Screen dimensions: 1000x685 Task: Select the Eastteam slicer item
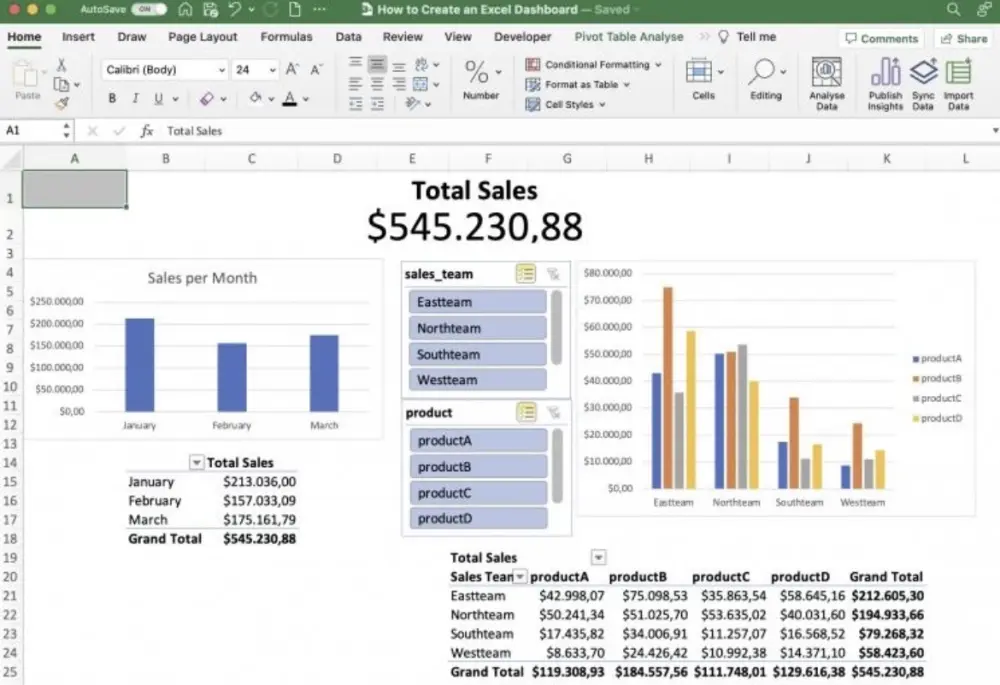coord(478,302)
